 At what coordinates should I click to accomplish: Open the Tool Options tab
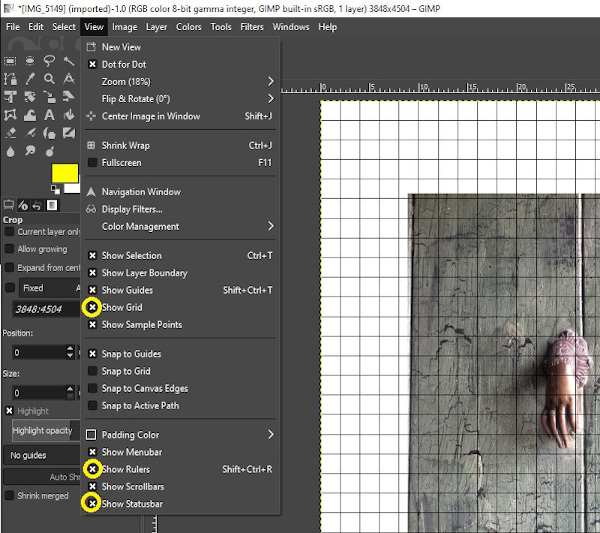coord(8,205)
